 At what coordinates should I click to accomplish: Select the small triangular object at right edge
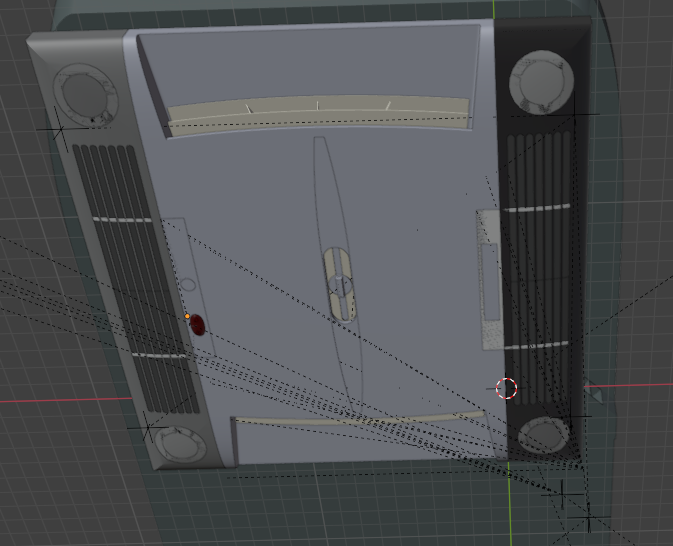coord(598,396)
